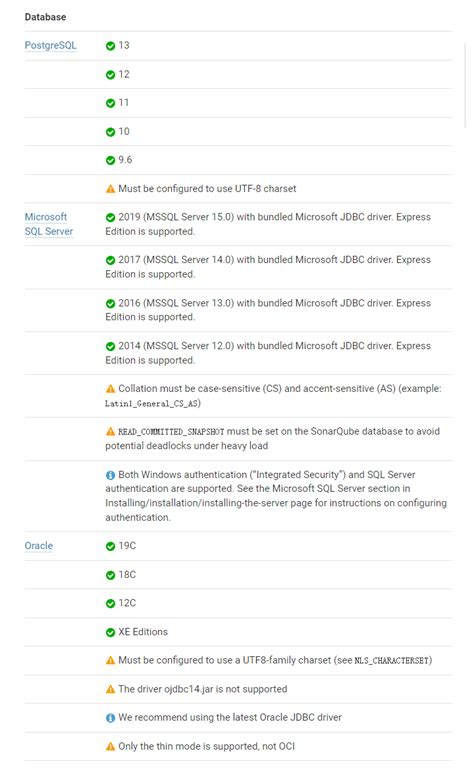Click the green check icon beside PostgreSQL 11
This screenshot has height=770, width=474.
click(x=111, y=103)
